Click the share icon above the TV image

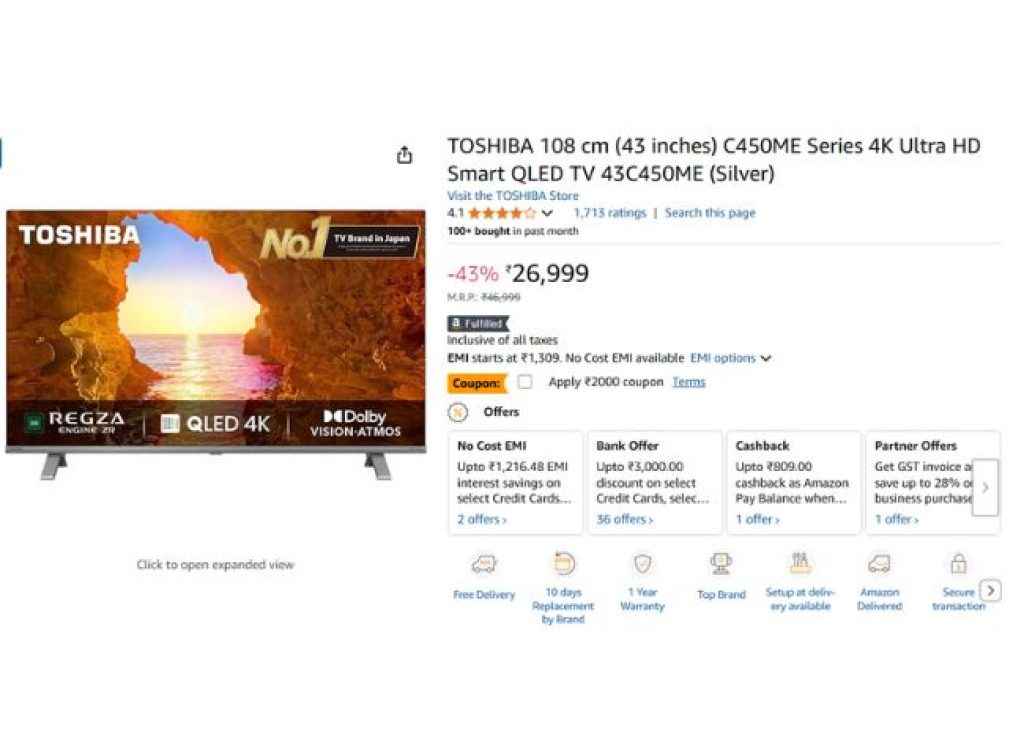click(404, 155)
